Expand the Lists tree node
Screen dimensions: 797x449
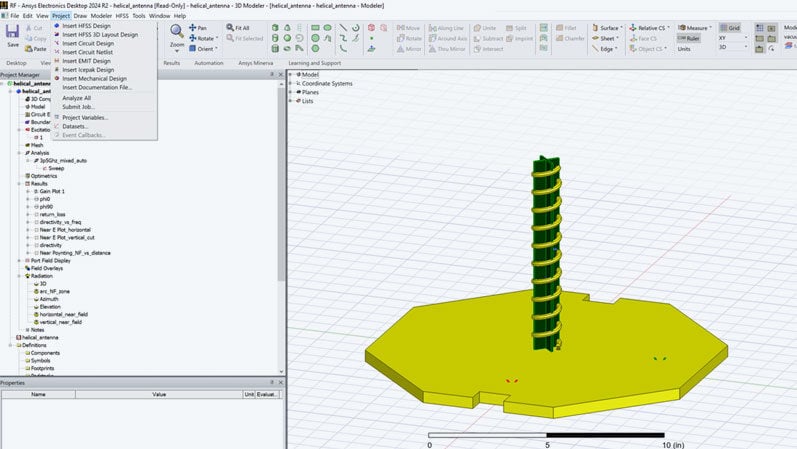(x=291, y=101)
